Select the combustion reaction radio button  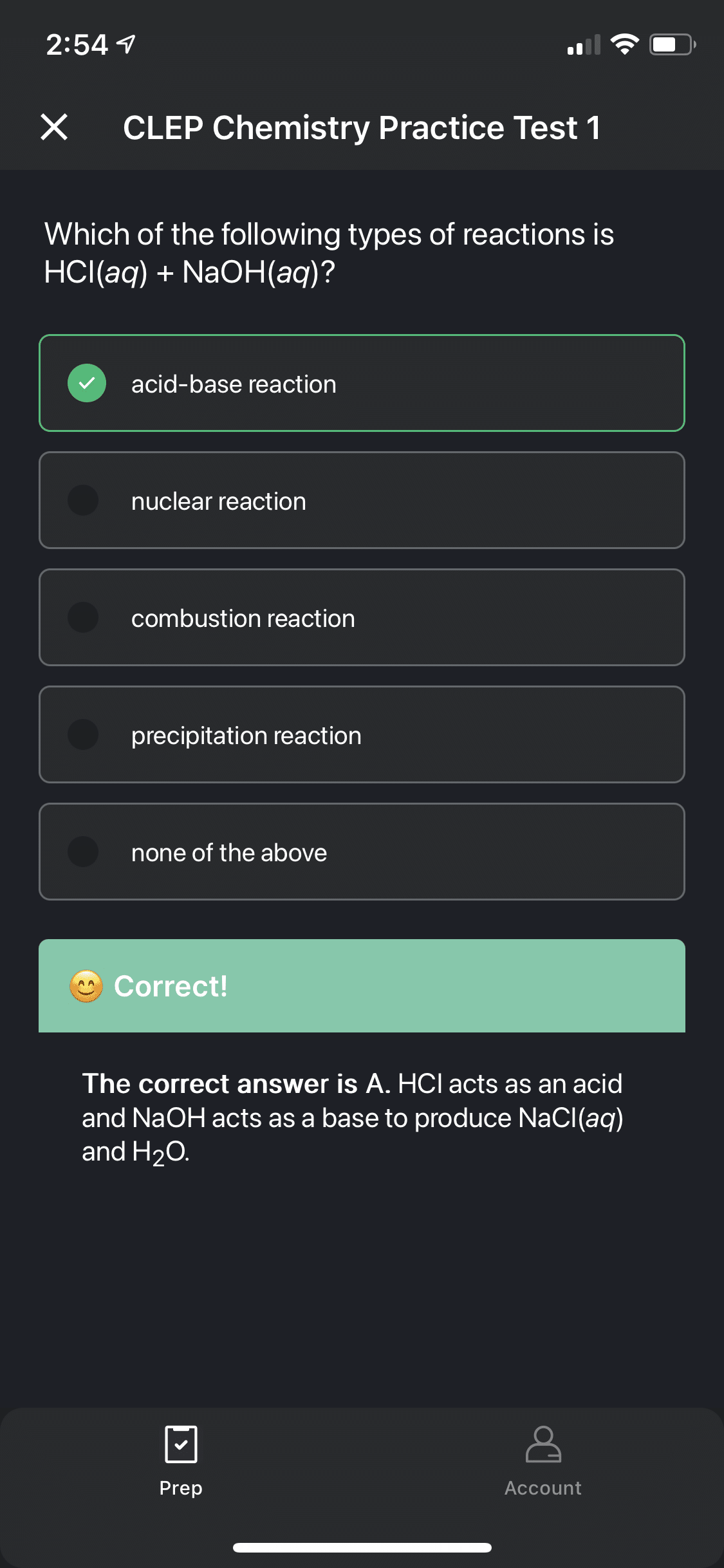pyautogui.click(x=84, y=618)
